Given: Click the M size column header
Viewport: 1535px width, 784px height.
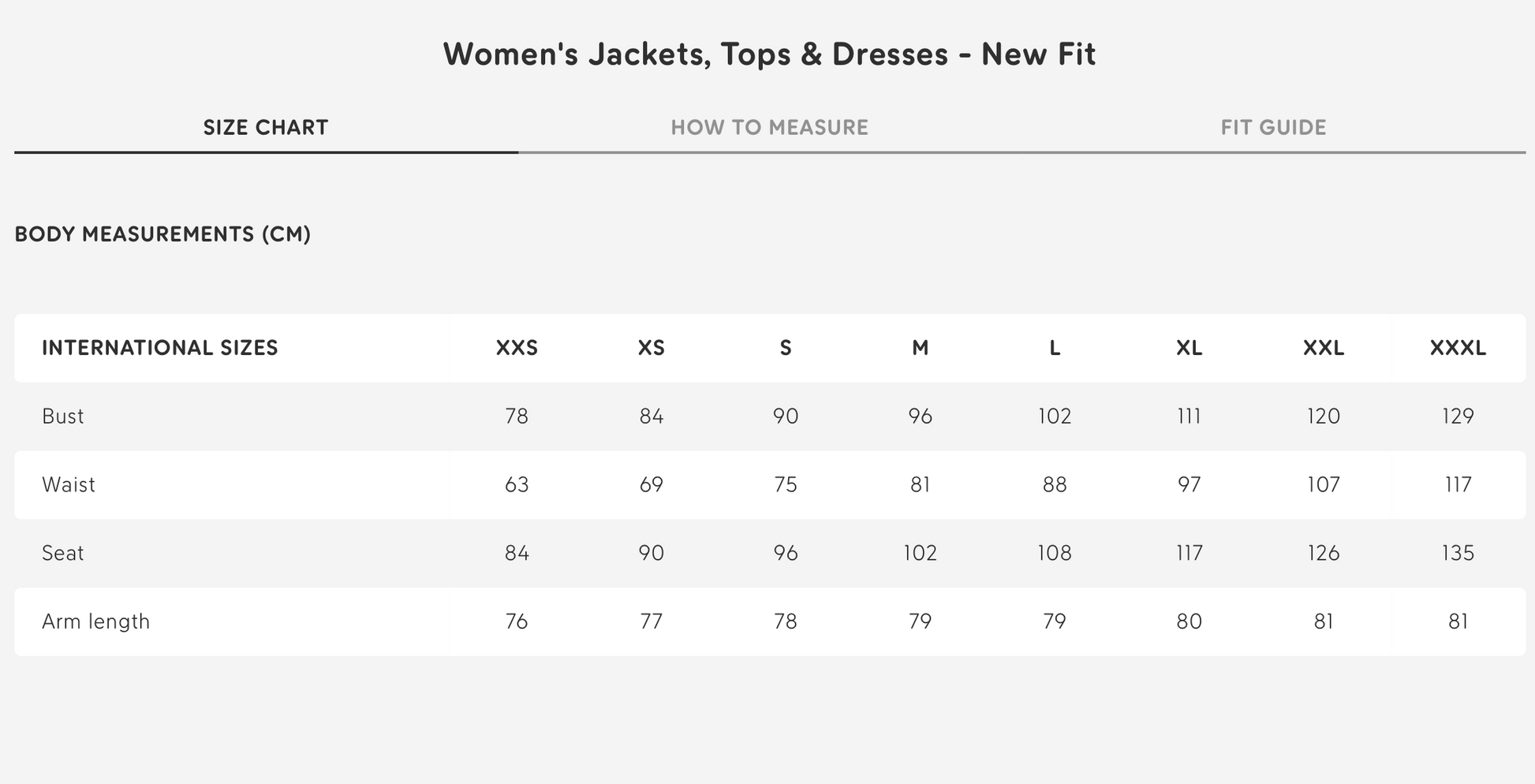Looking at the screenshot, I should pos(921,348).
